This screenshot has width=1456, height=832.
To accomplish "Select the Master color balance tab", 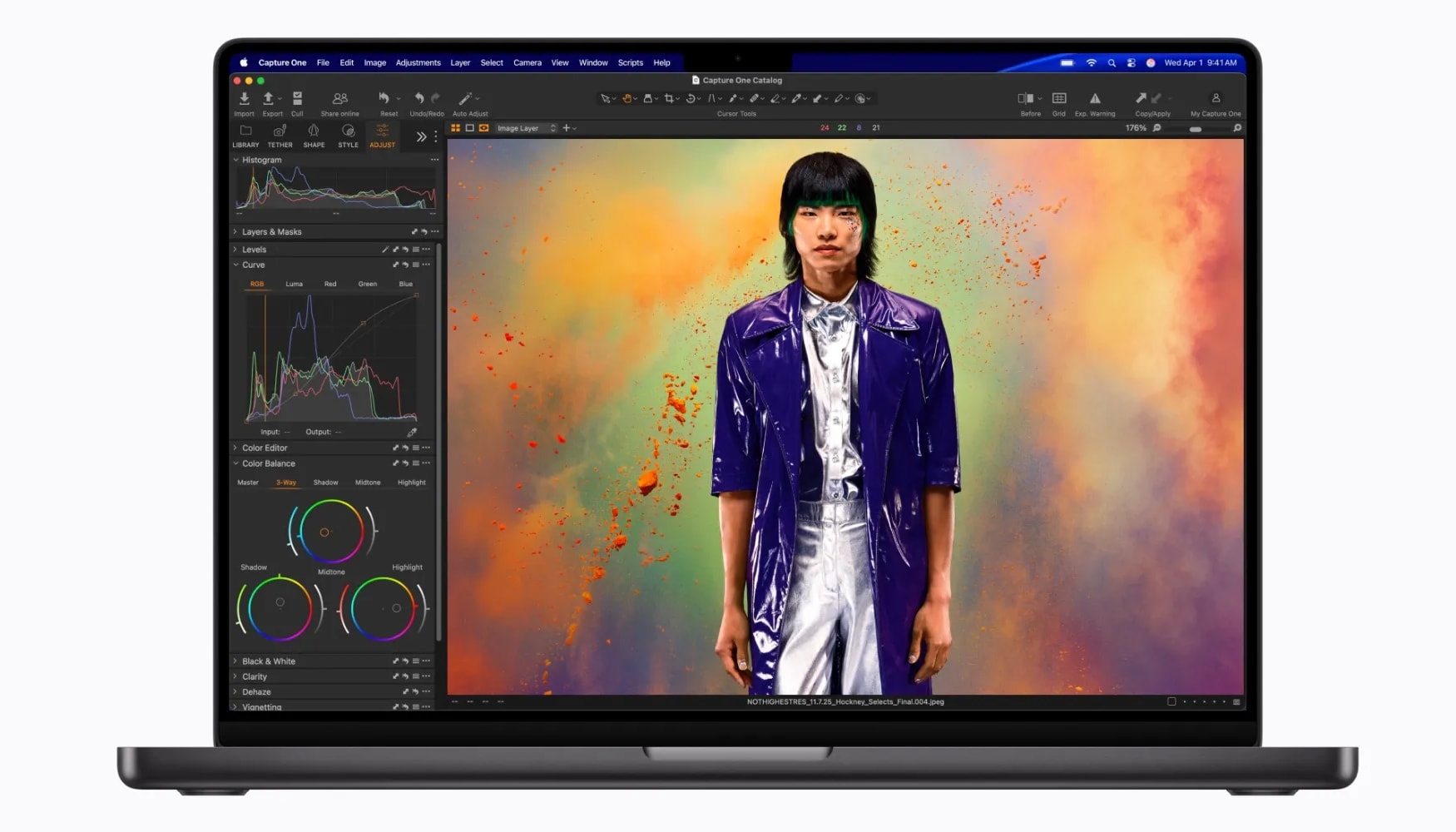I will [x=248, y=483].
